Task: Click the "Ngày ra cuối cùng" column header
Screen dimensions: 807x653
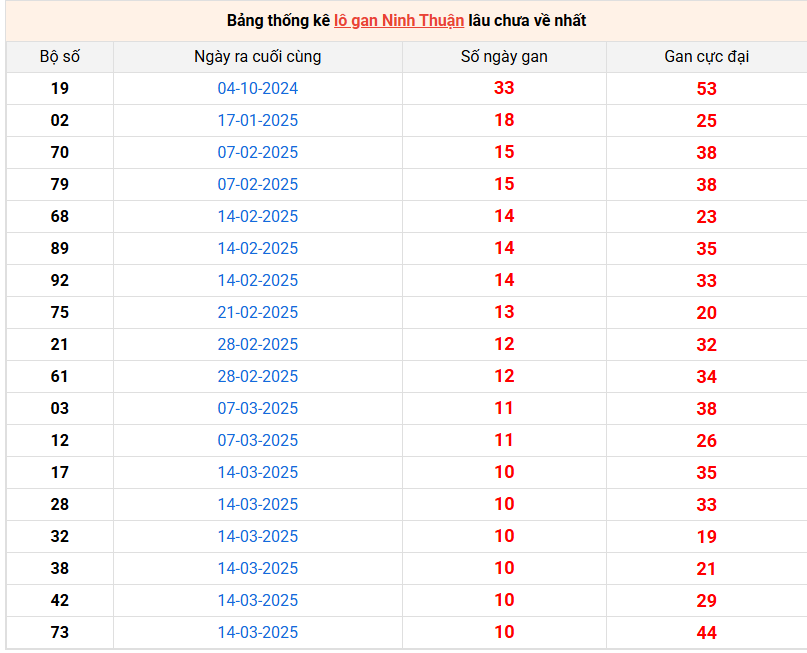Action: click(257, 57)
